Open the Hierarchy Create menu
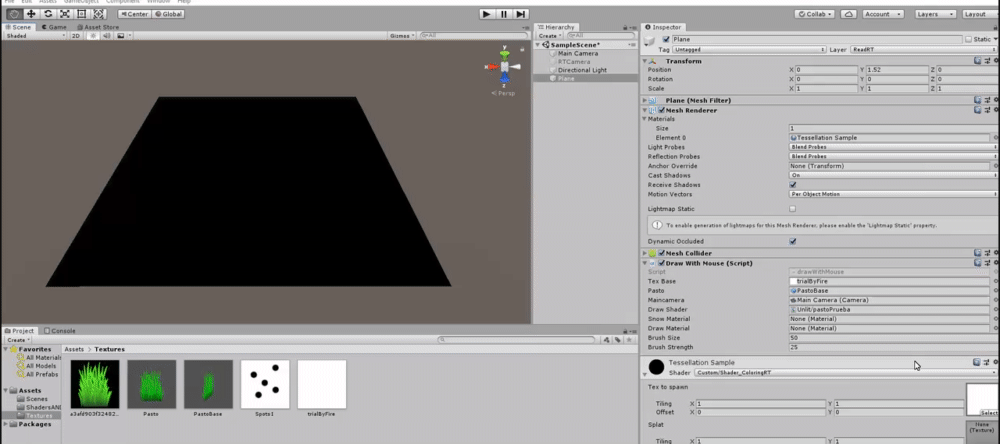 point(550,36)
